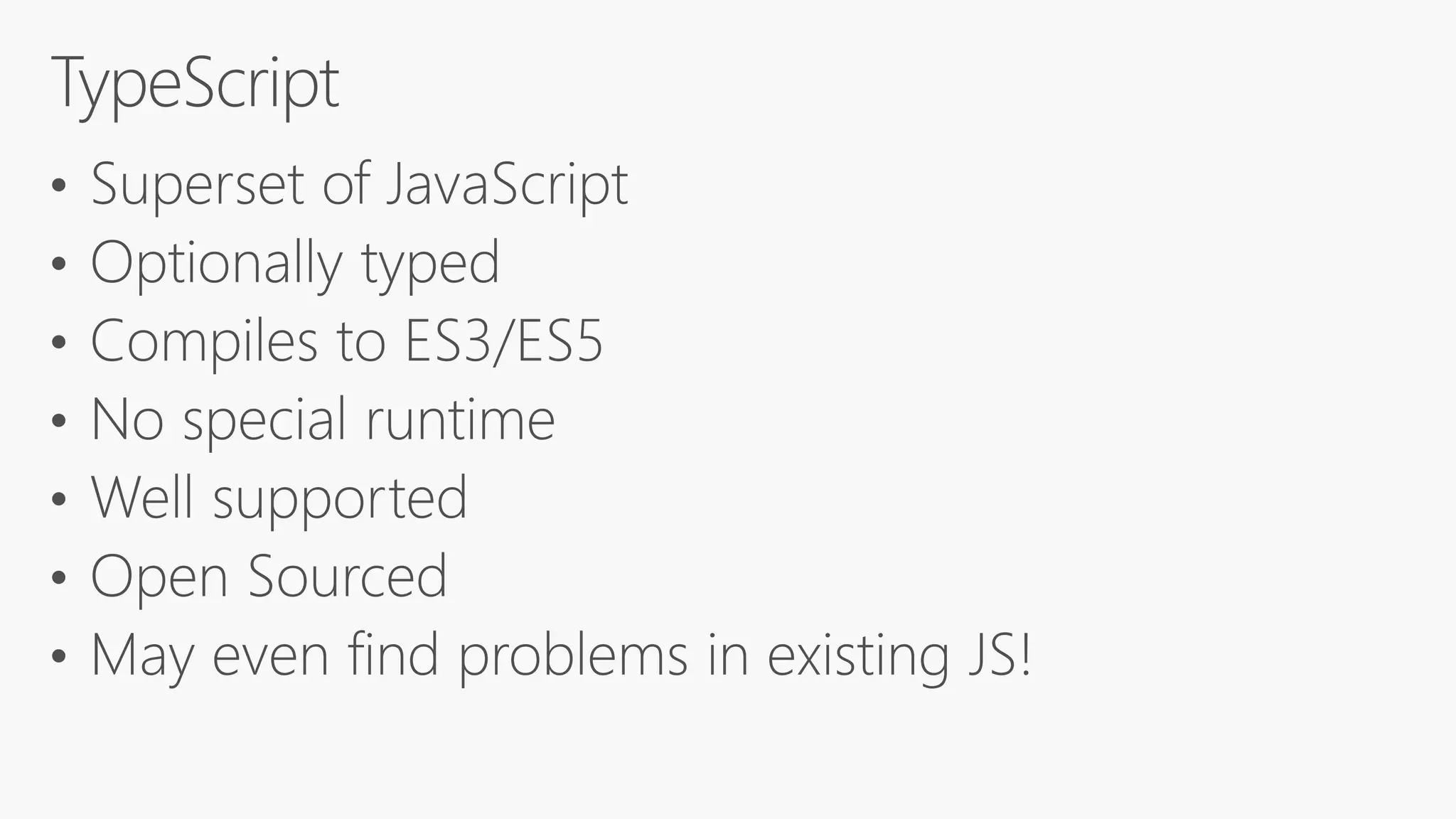This screenshot has width=1456, height=819.
Task: Click the Optionally typed bullet line
Action: click(x=296, y=263)
